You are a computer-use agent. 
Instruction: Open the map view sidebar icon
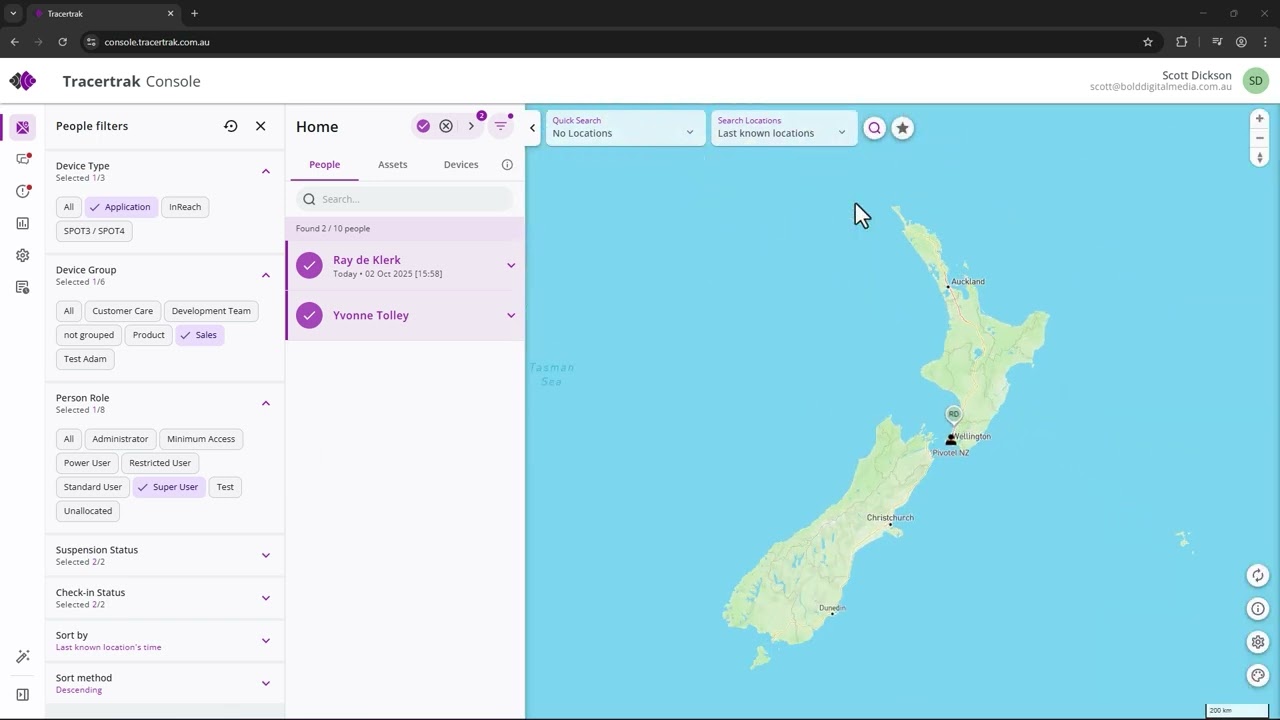(22, 127)
